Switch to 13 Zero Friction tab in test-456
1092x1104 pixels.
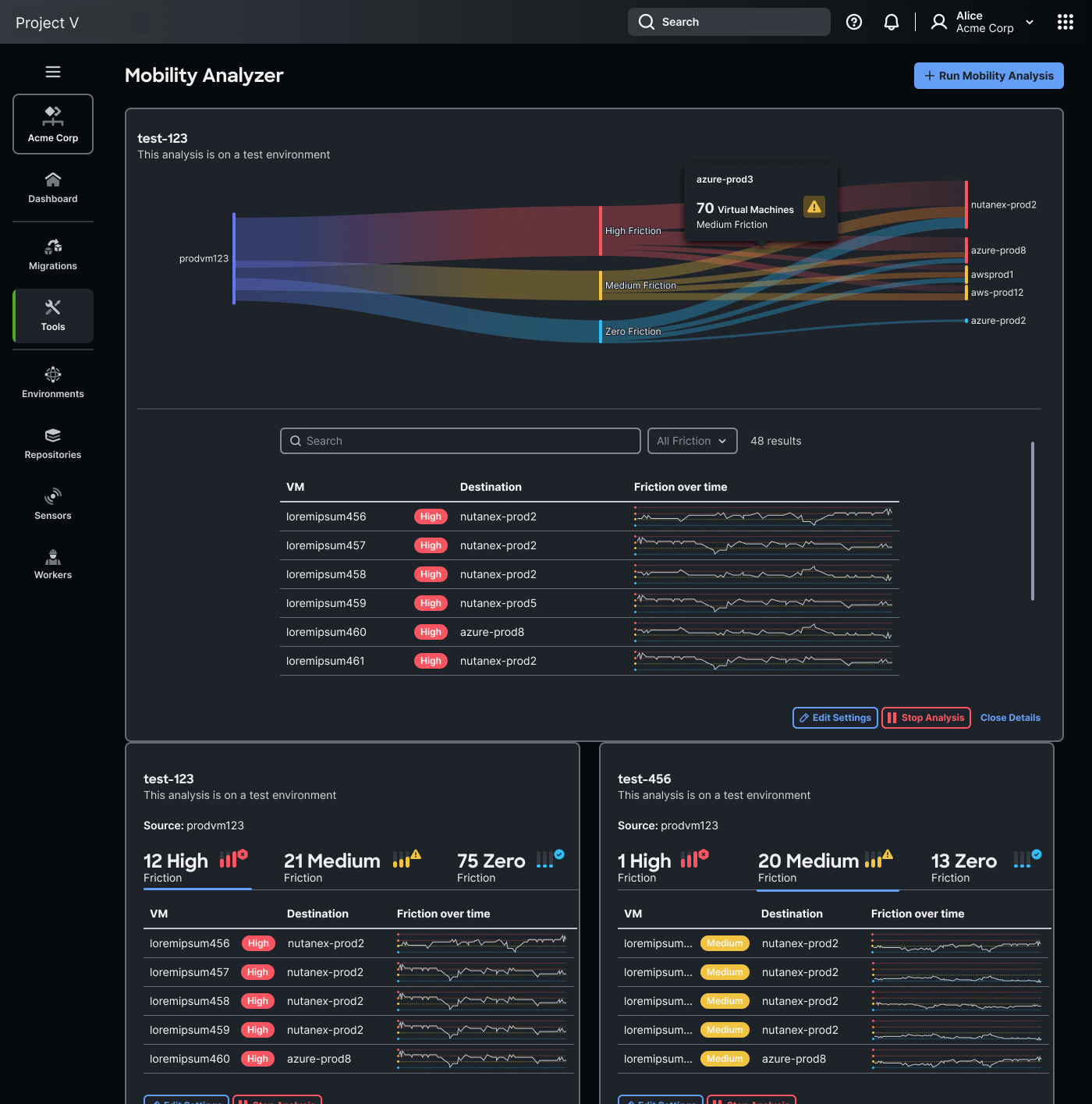[986, 868]
